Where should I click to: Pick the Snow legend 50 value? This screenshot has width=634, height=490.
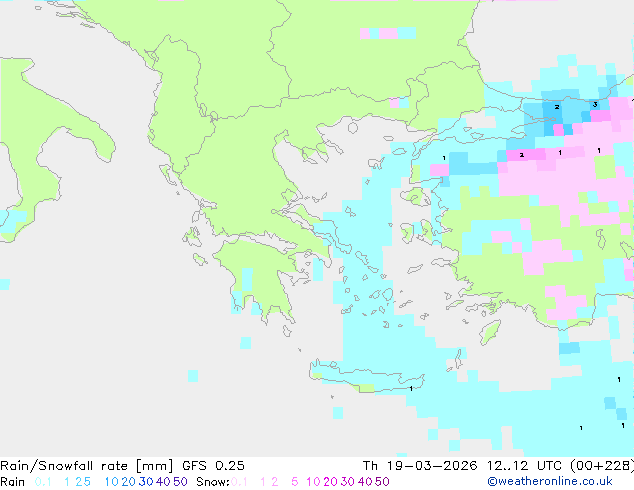click(x=383, y=482)
